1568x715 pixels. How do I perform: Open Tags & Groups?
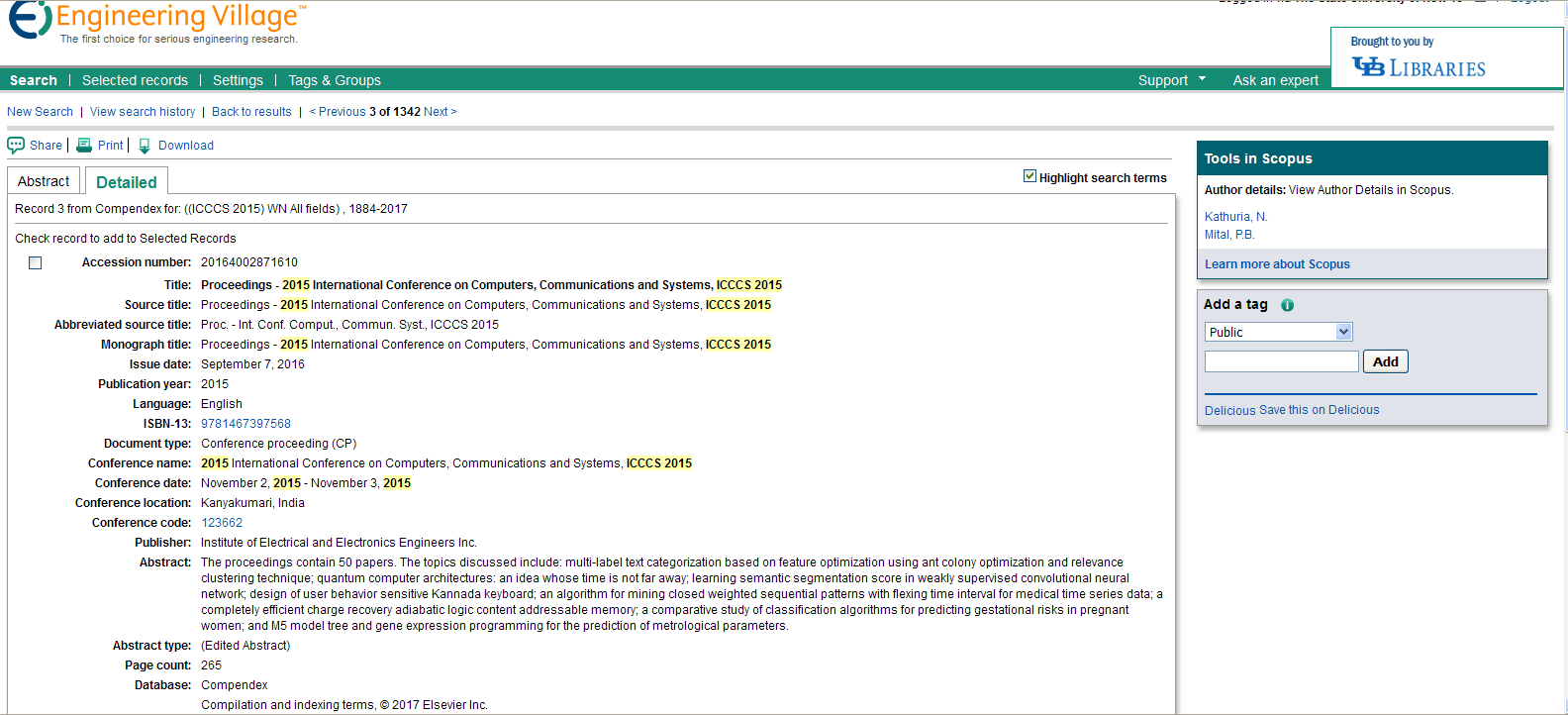pyautogui.click(x=335, y=80)
